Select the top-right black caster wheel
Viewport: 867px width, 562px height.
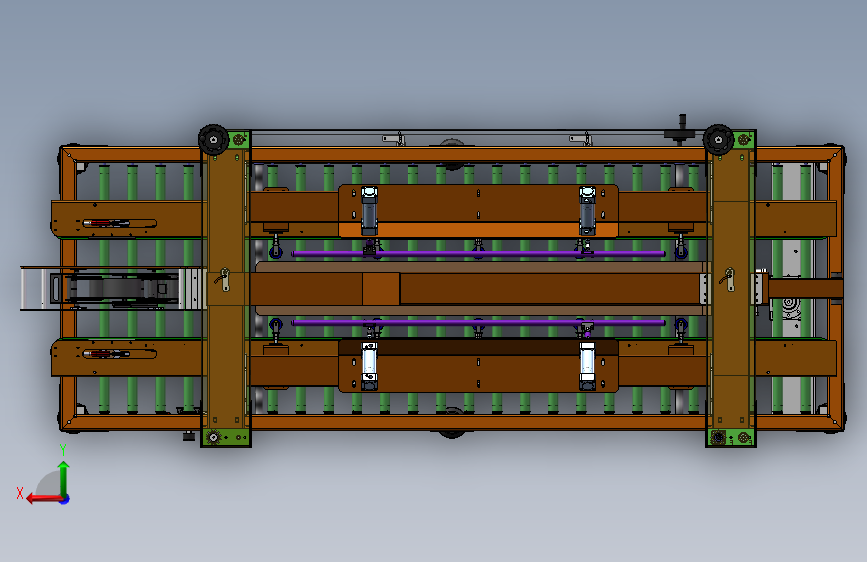718,139
